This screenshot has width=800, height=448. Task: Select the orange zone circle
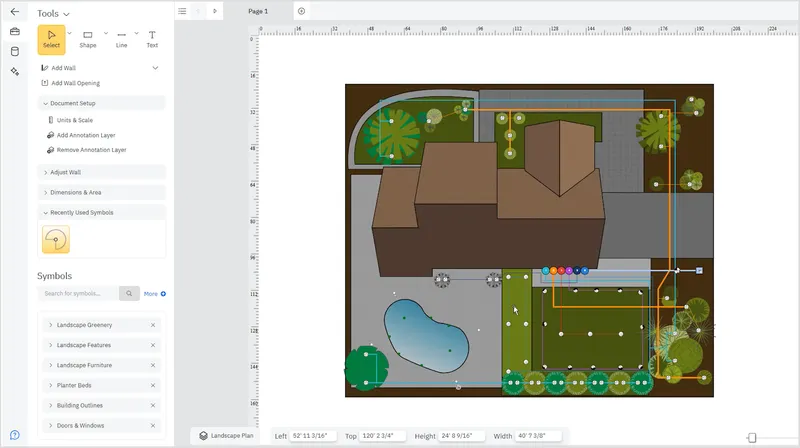point(554,270)
